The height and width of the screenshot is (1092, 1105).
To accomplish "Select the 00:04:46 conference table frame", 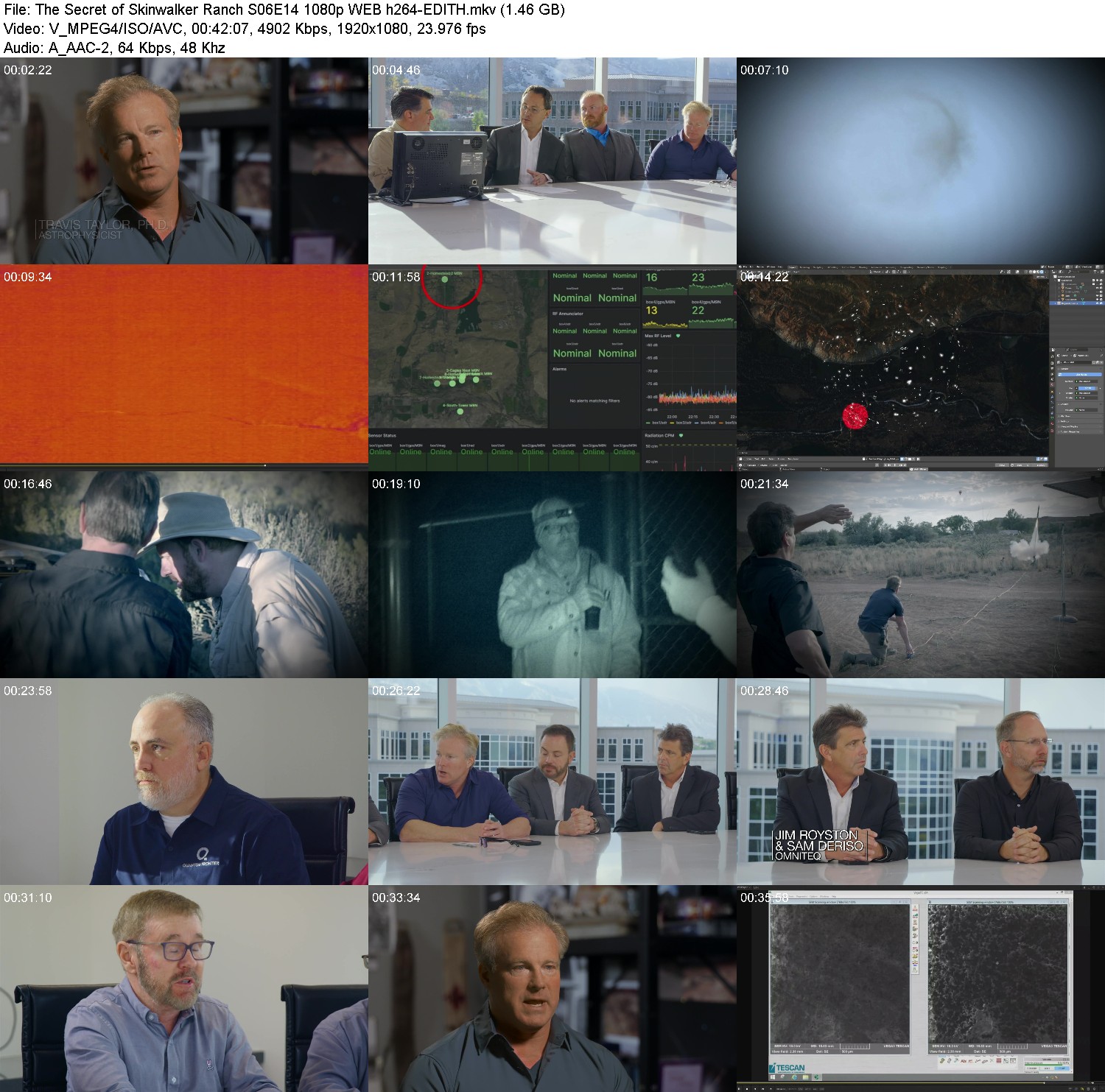I will point(552,161).
